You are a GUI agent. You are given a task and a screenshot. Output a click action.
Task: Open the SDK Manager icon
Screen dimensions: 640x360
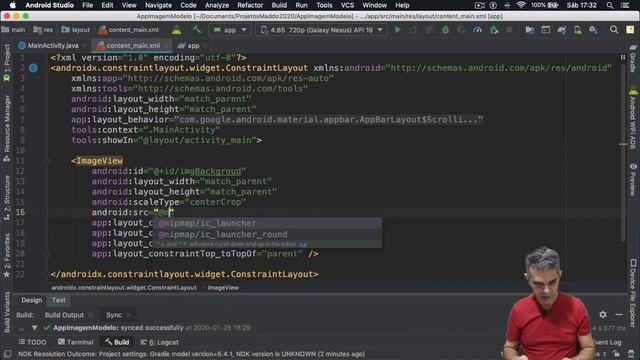point(593,30)
